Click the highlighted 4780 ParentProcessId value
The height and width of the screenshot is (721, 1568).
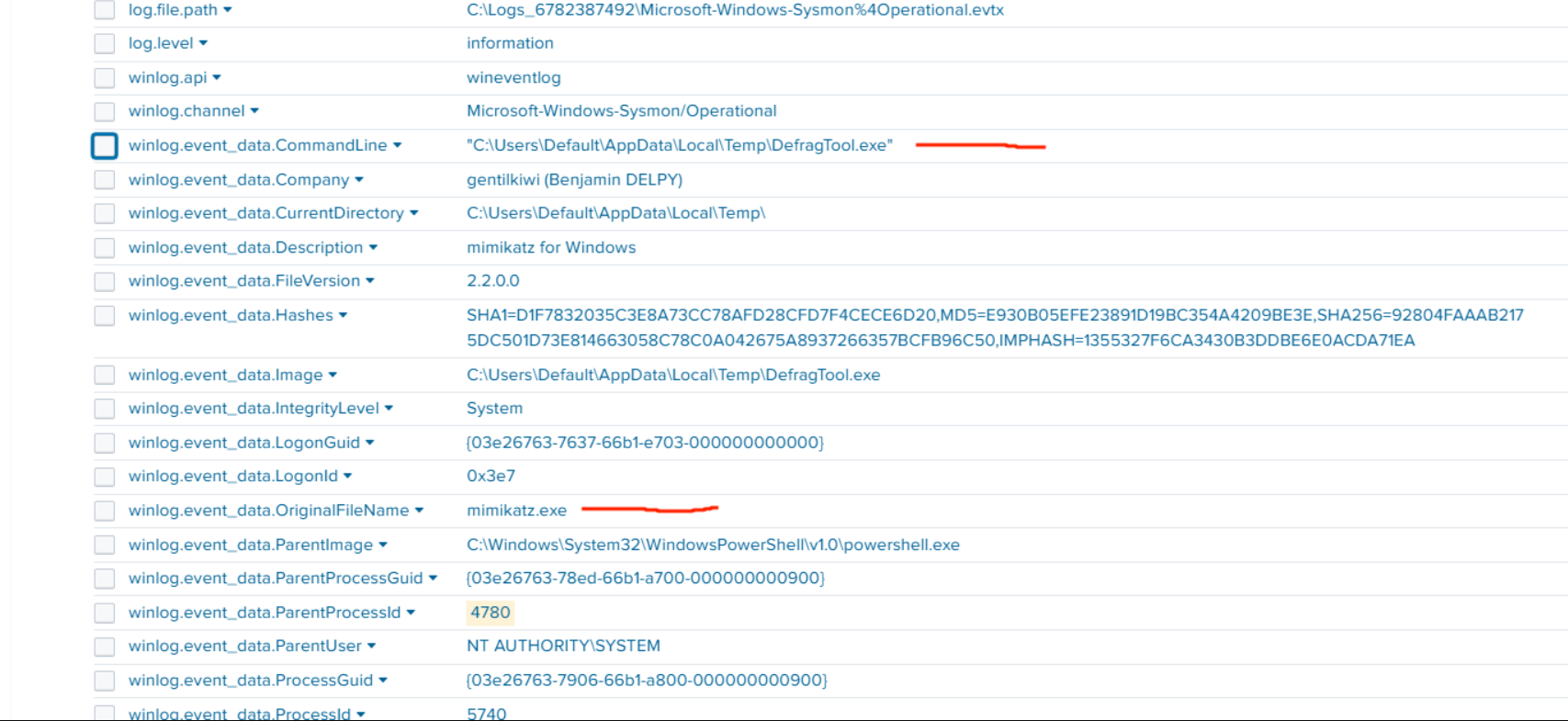pyautogui.click(x=491, y=613)
